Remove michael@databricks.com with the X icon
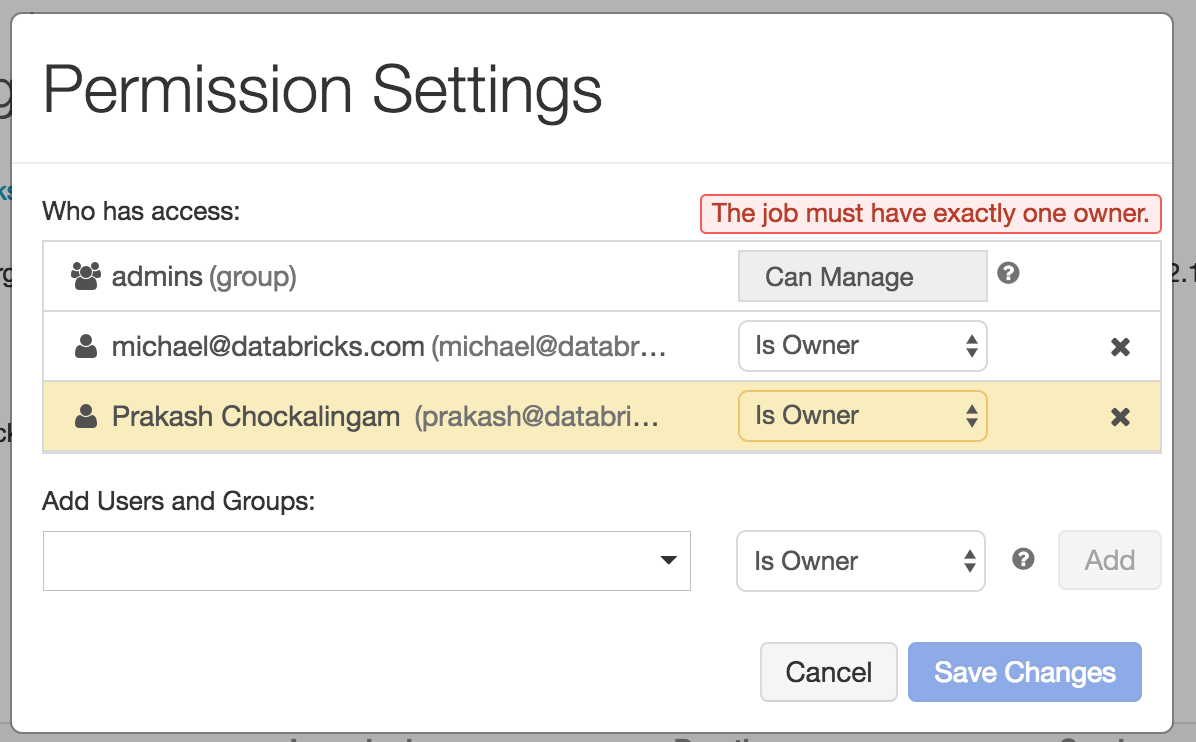The width and height of the screenshot is (1196, 742). (1120, 347)
